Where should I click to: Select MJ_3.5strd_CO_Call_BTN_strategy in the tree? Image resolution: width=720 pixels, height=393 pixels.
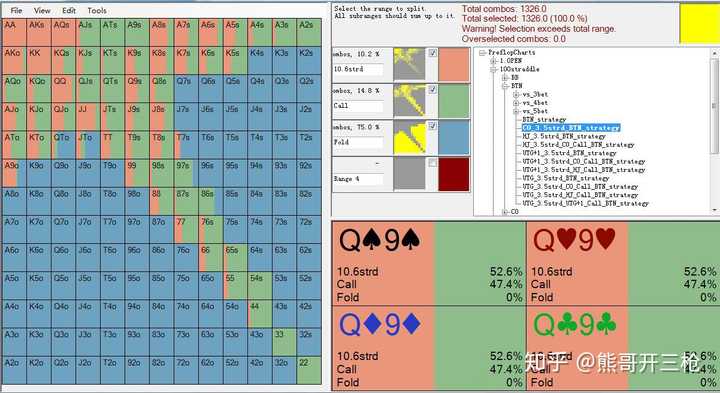[x=578, y=145]
